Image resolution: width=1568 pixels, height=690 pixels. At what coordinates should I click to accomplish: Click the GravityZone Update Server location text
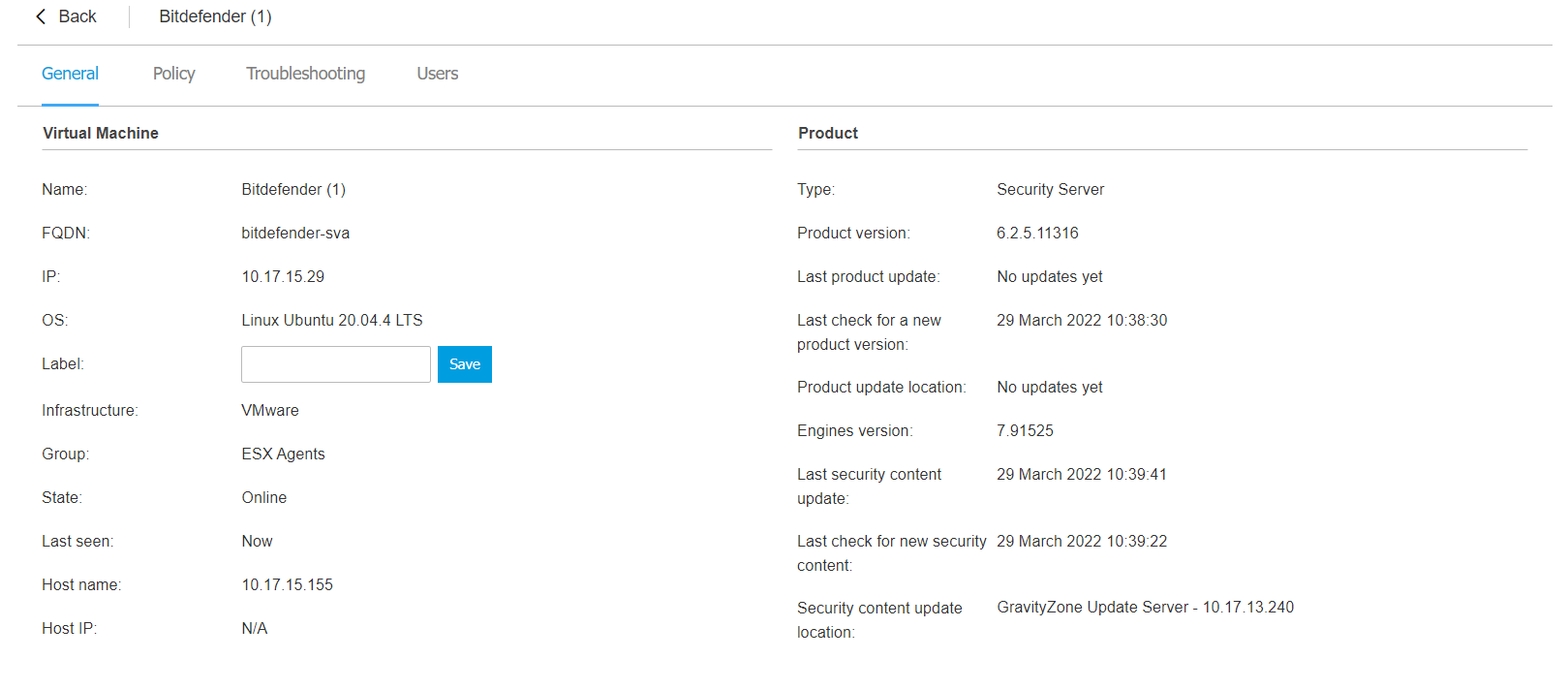1145,608
